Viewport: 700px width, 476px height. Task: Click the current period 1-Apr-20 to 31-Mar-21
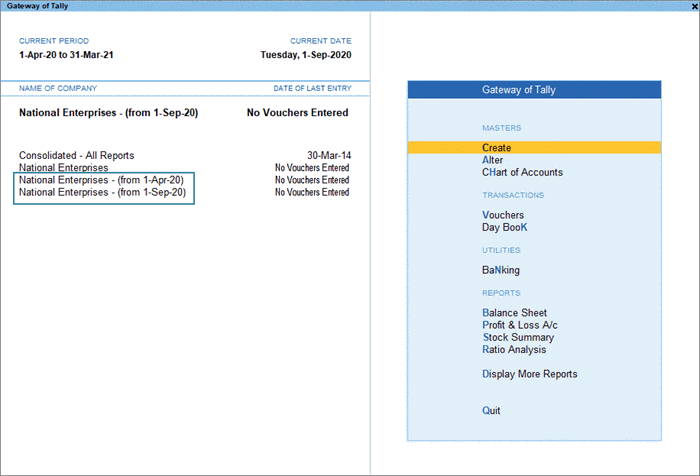coord(66,55)
